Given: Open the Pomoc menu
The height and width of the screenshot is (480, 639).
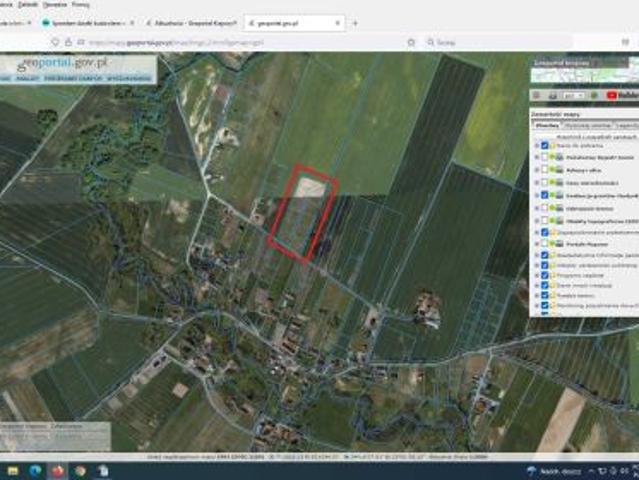Looking at the screenshot, I should 80,4.
